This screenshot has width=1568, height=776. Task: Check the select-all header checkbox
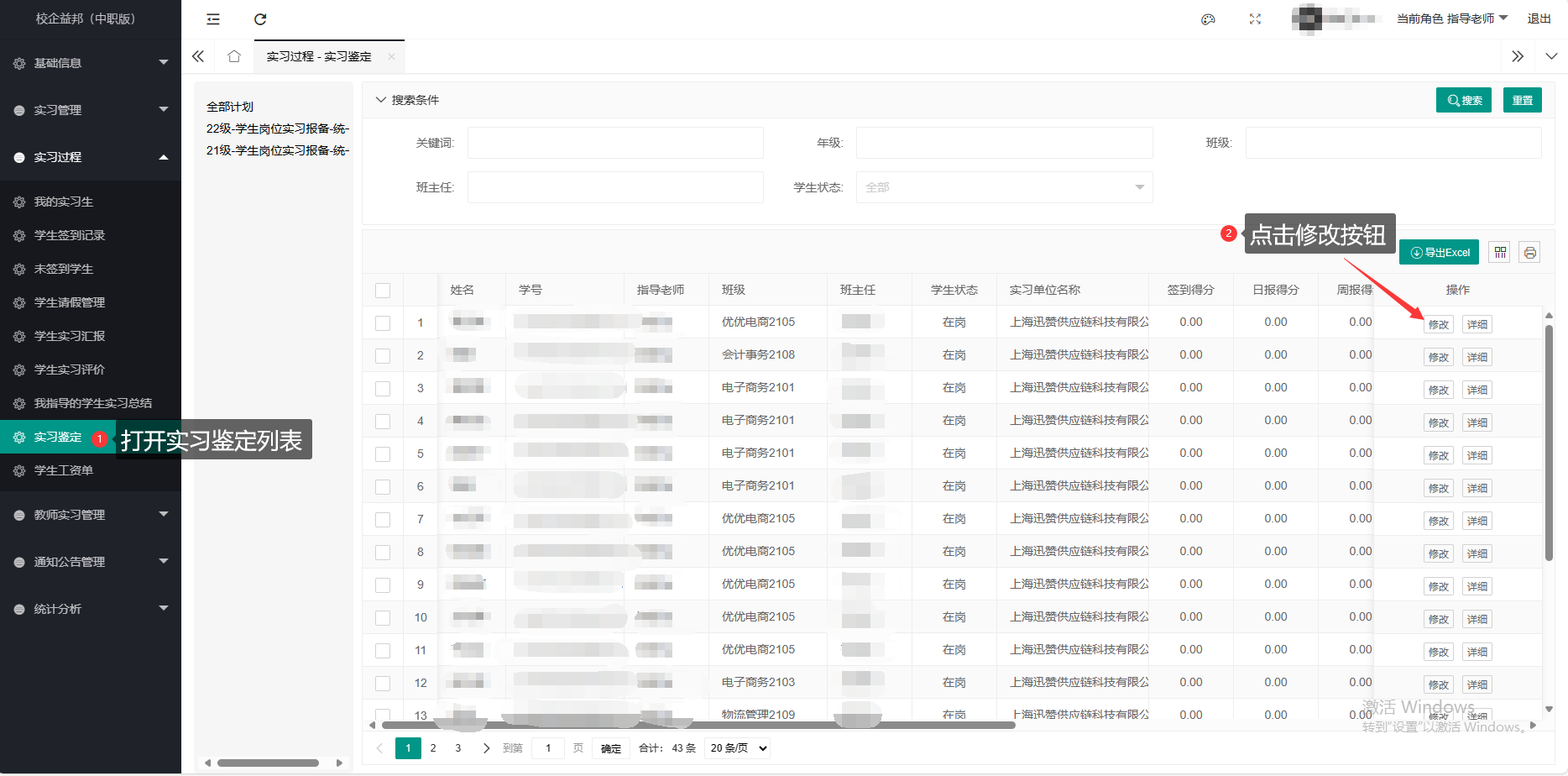click(x=383, y=291)
